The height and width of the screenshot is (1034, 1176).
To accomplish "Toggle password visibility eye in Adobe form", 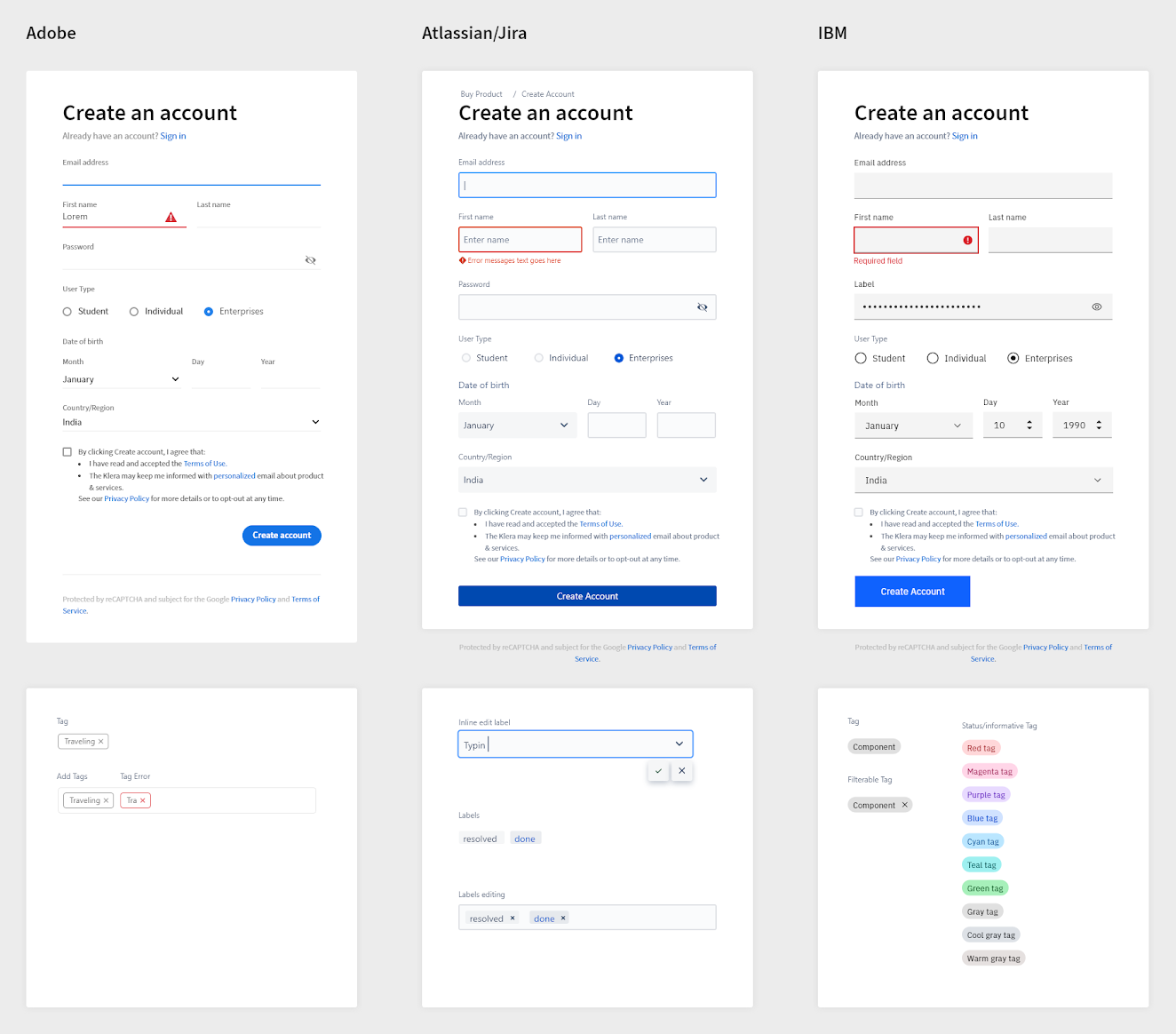I will pos(311,260).
